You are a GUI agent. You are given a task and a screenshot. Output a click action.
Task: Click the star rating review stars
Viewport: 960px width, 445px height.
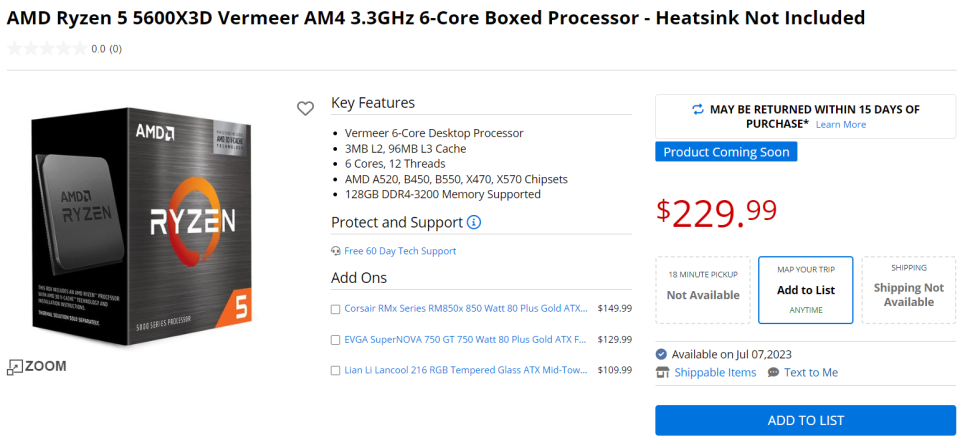46,48
